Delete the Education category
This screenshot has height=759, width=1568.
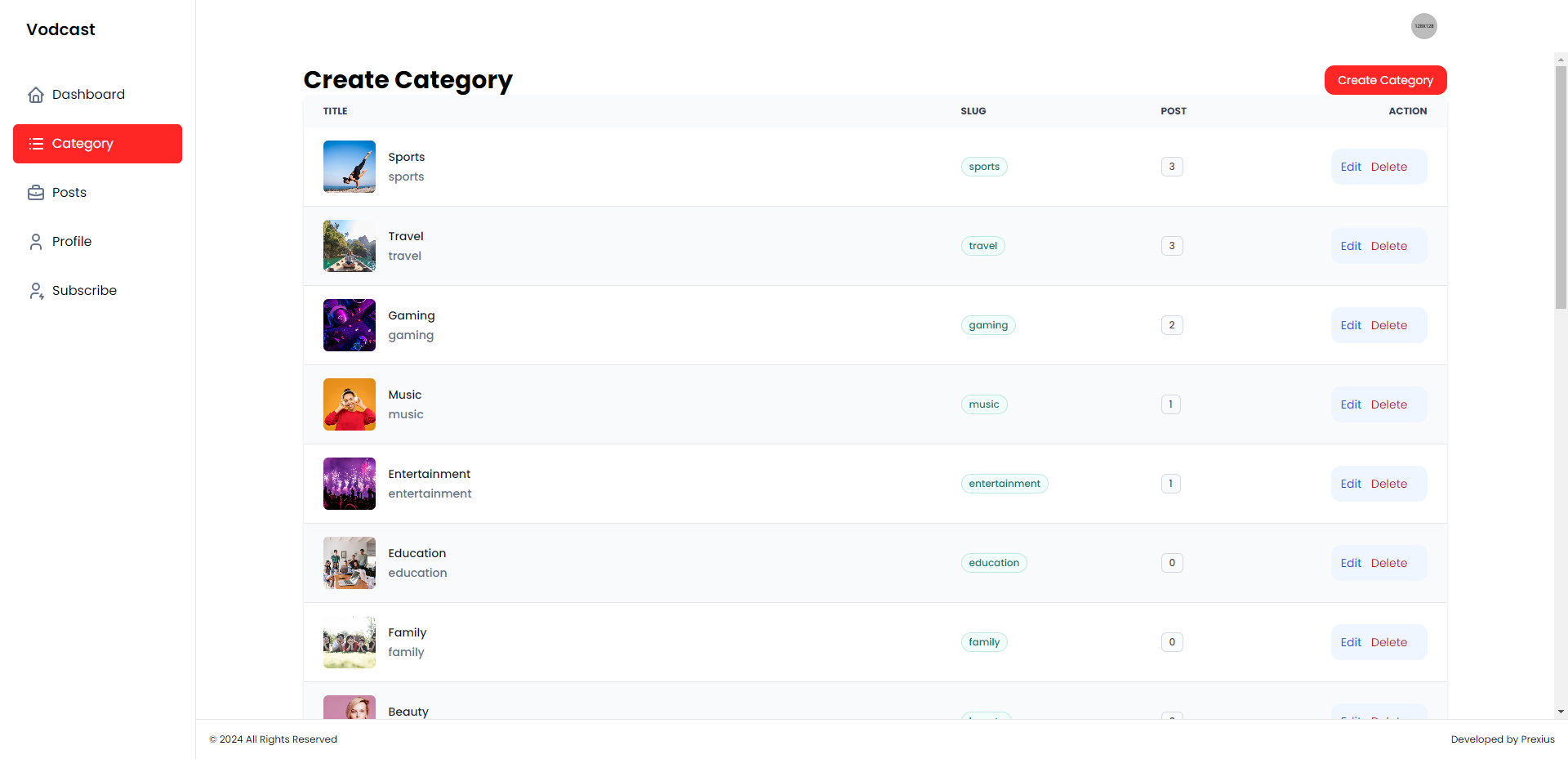click(x=1388, y=563)
